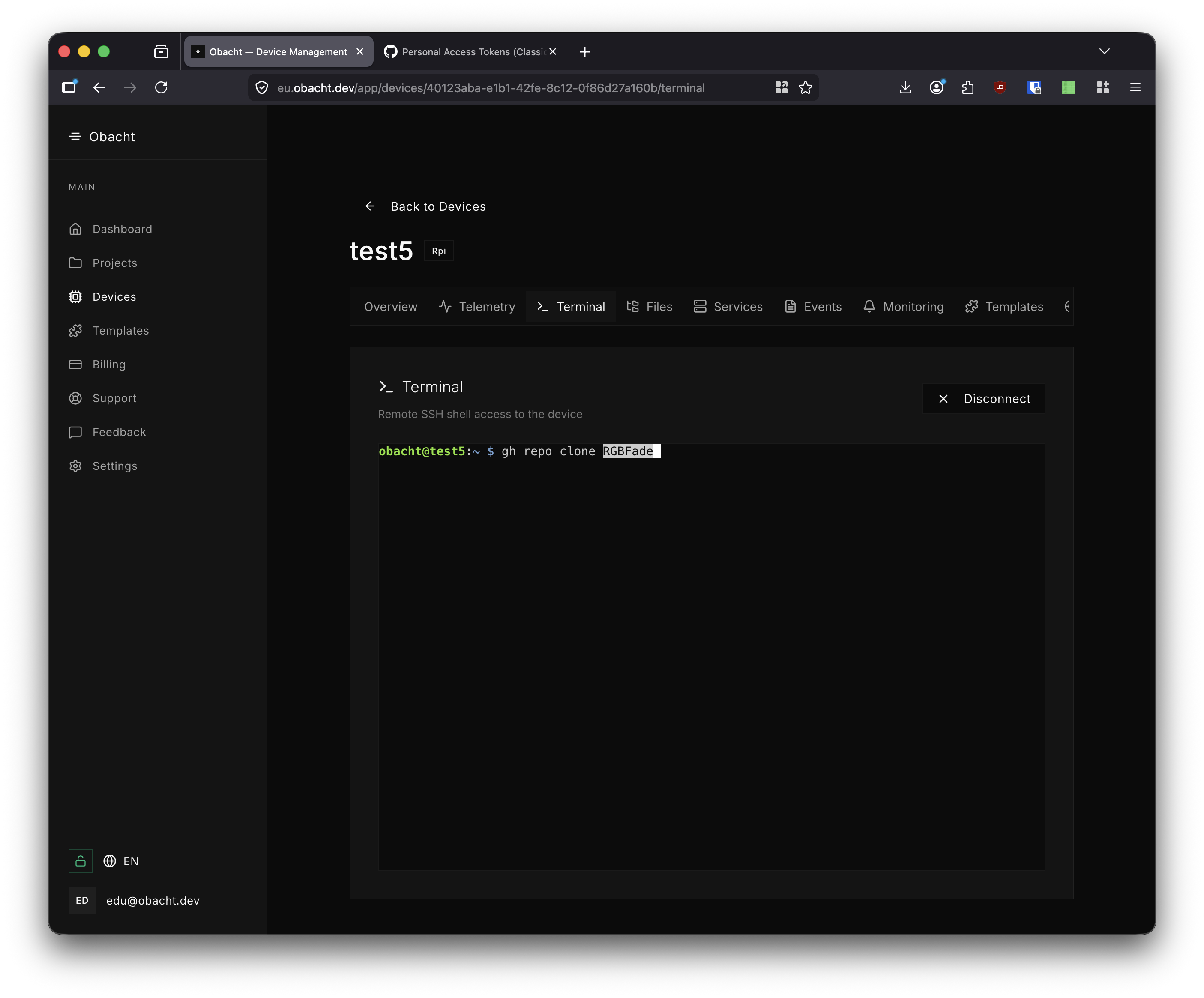Click the Feedback chat bubble icon
Image resolution: width=1204 pixels, height=998 pixels.
click(75, 432)
